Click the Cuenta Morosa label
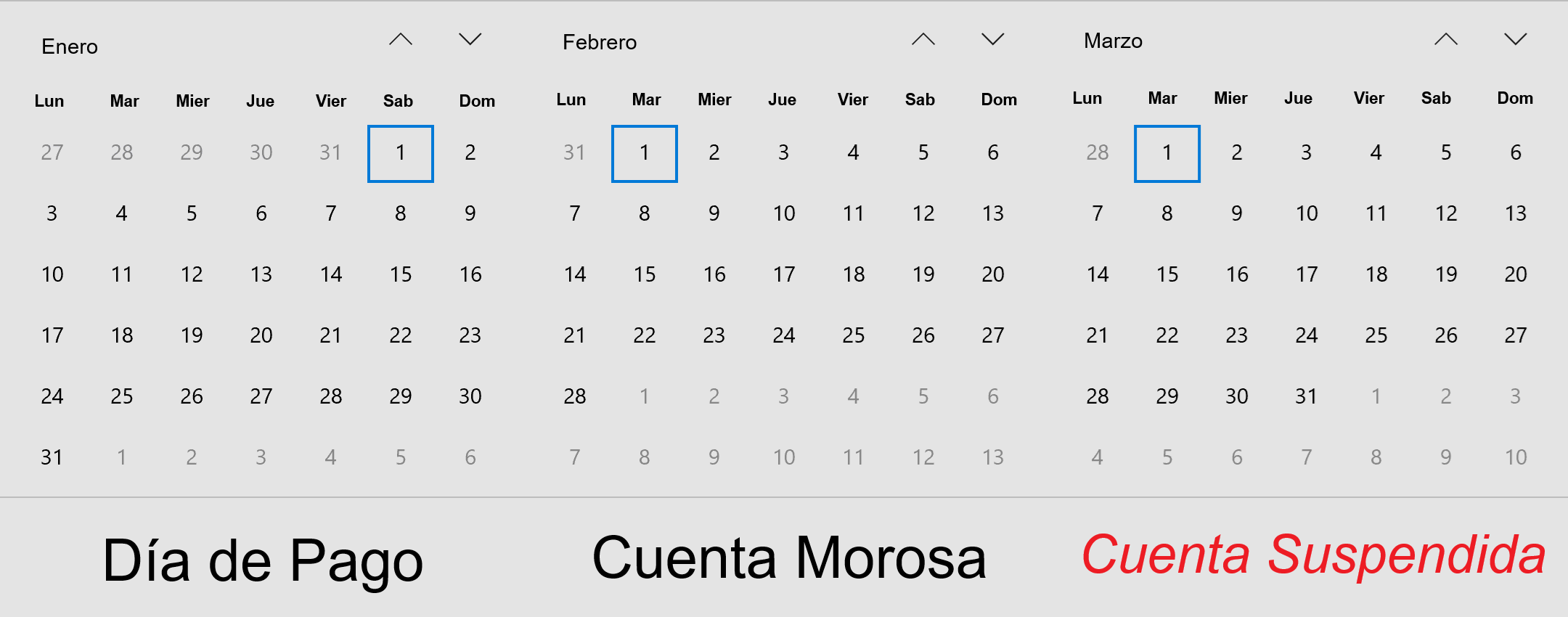The height and width of the screenshot is (617, 1568). 789,557
